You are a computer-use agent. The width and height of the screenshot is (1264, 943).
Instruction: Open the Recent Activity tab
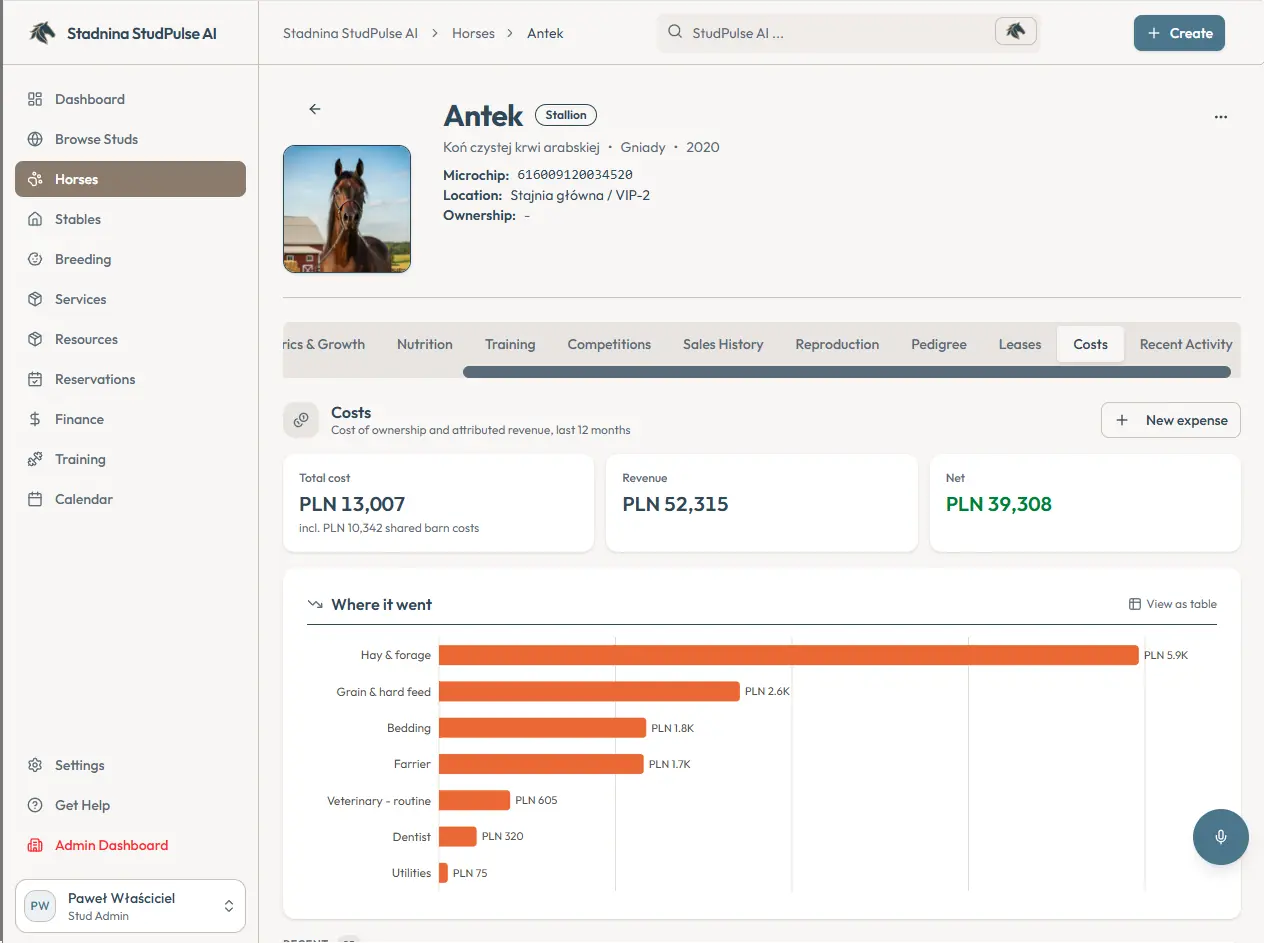[1186, 344]
